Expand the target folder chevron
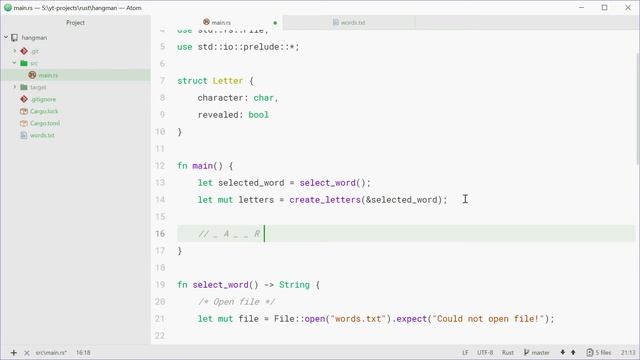 (15, 87)
